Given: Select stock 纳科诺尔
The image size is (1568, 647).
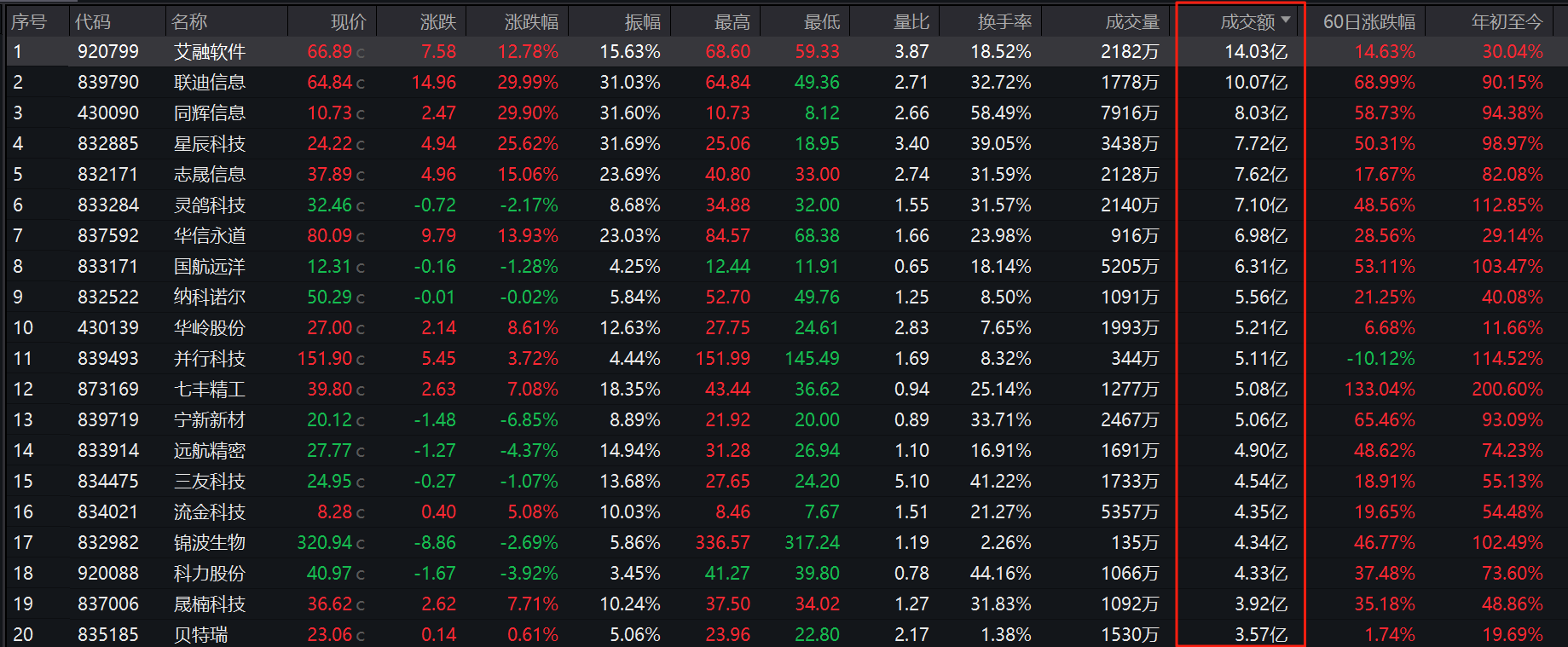Looking at the screenshot, I should point(210,298).
